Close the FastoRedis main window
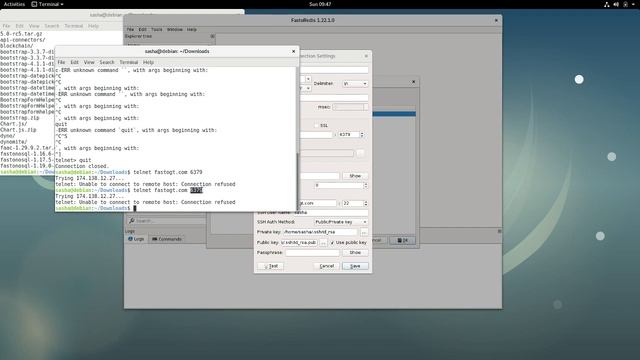The image size is (640, 360). 496,20
